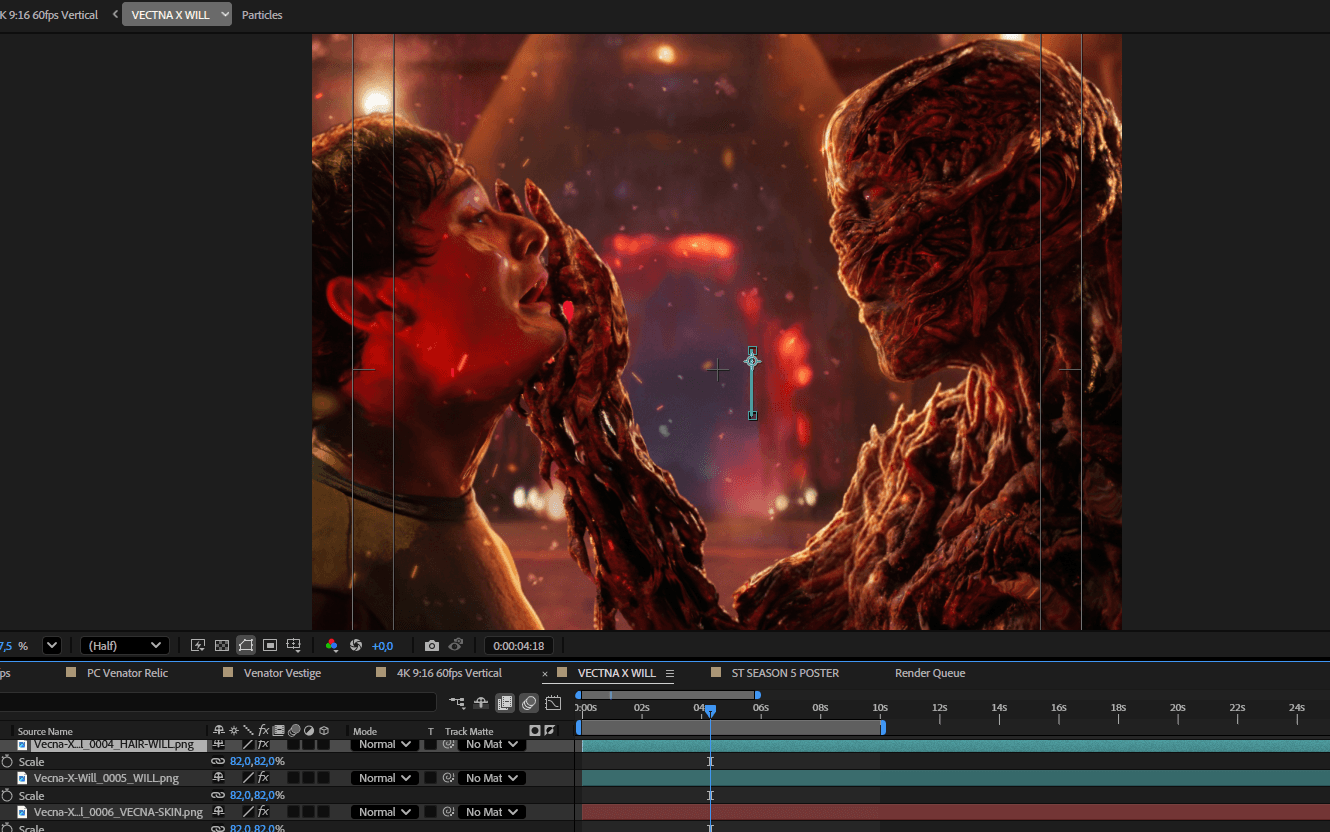1330x832 pixels.
Task: Toggle the timeline Motion Blur enable switch
Action: coord(529,703)
